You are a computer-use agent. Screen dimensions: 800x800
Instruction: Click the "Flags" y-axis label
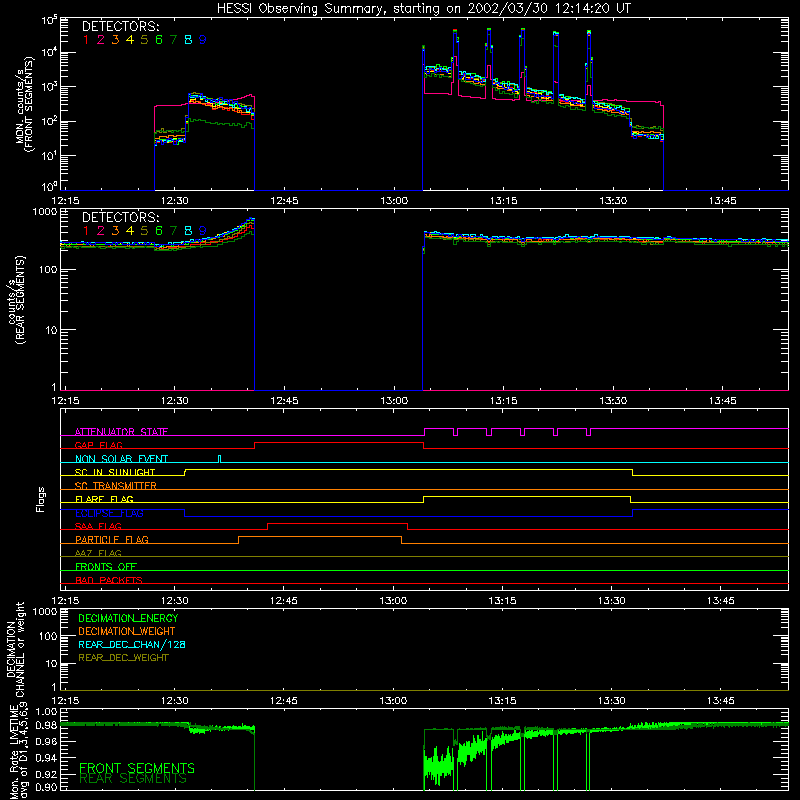41,499
